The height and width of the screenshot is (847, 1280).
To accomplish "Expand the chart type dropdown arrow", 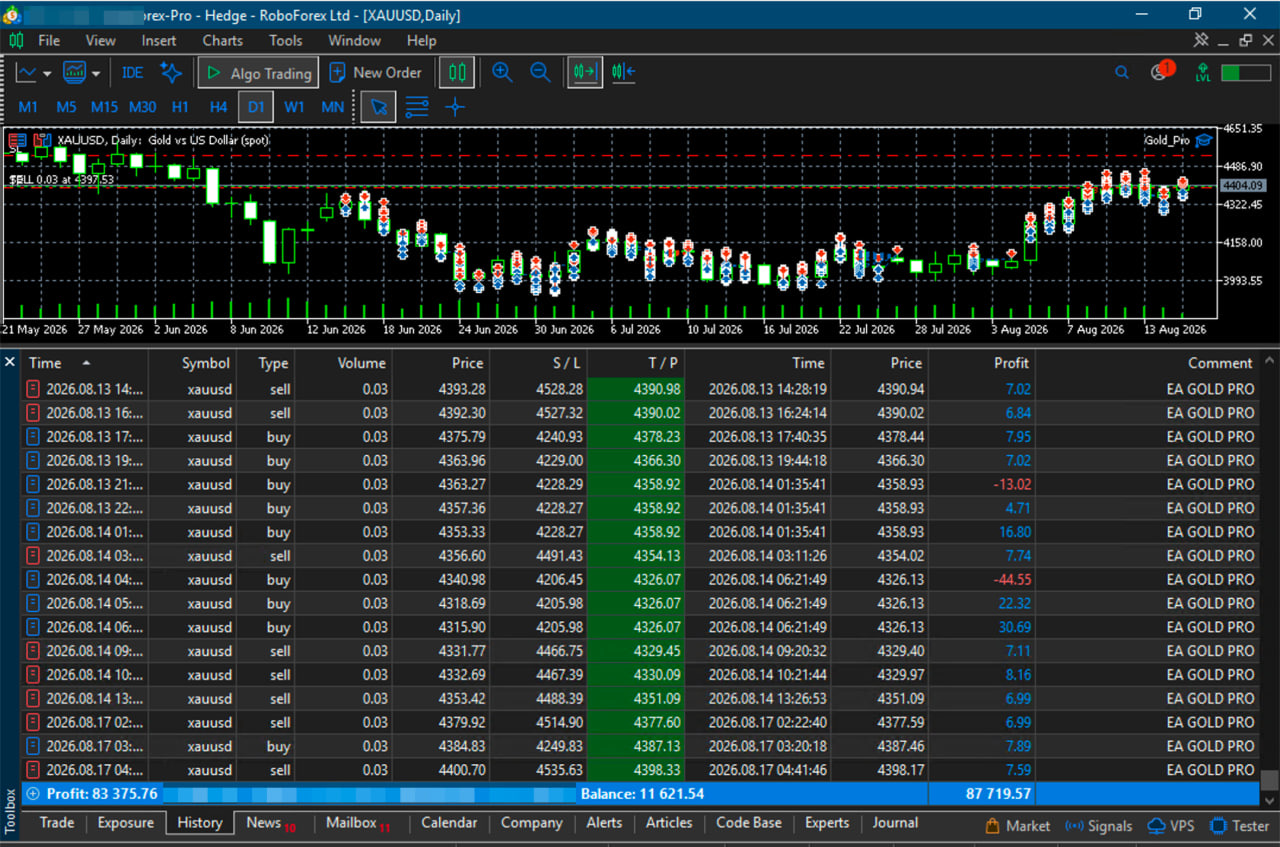I will tap(47, 73).
